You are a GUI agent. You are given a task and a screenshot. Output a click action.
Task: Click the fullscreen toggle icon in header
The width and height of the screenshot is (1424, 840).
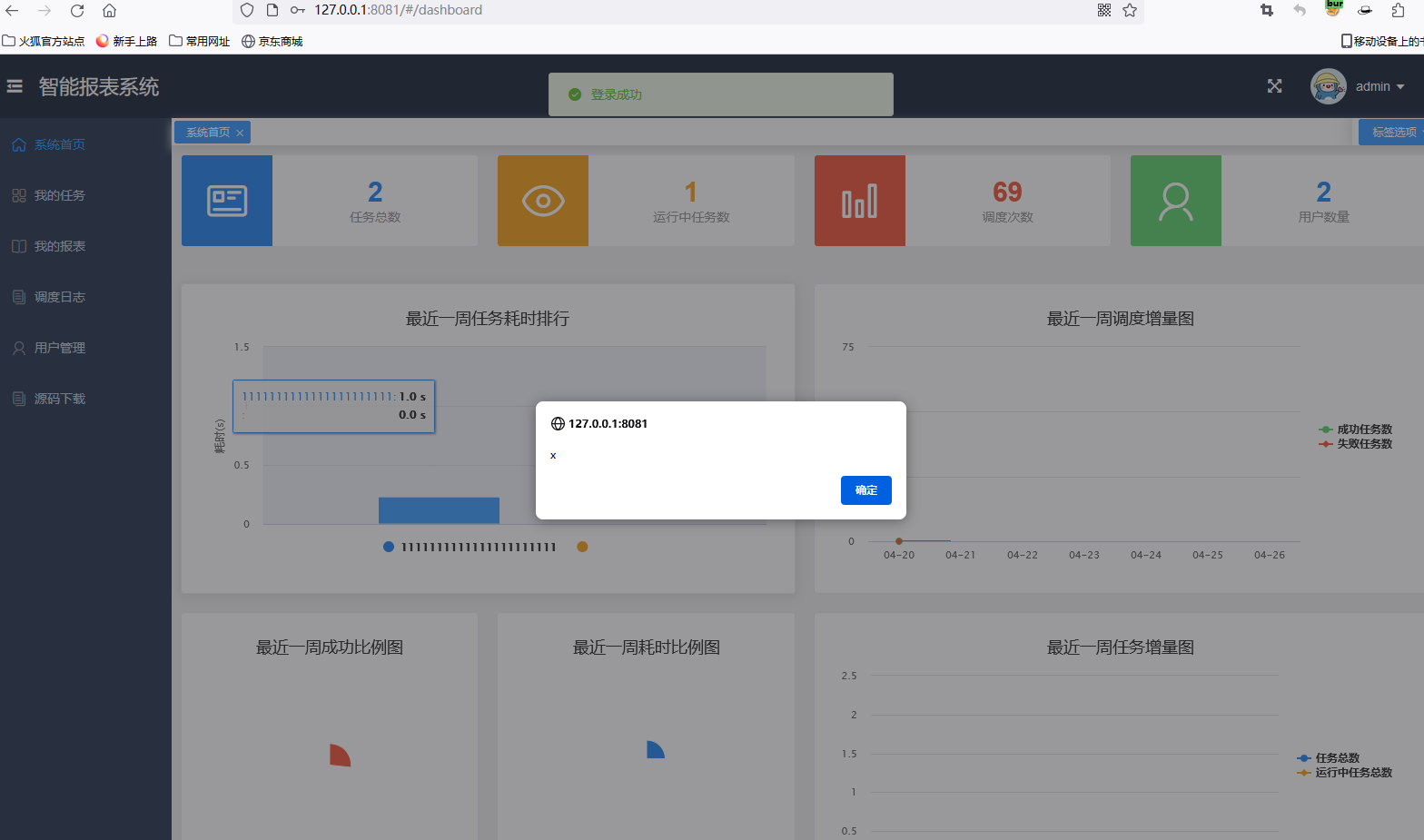(x=1275, y=86)
